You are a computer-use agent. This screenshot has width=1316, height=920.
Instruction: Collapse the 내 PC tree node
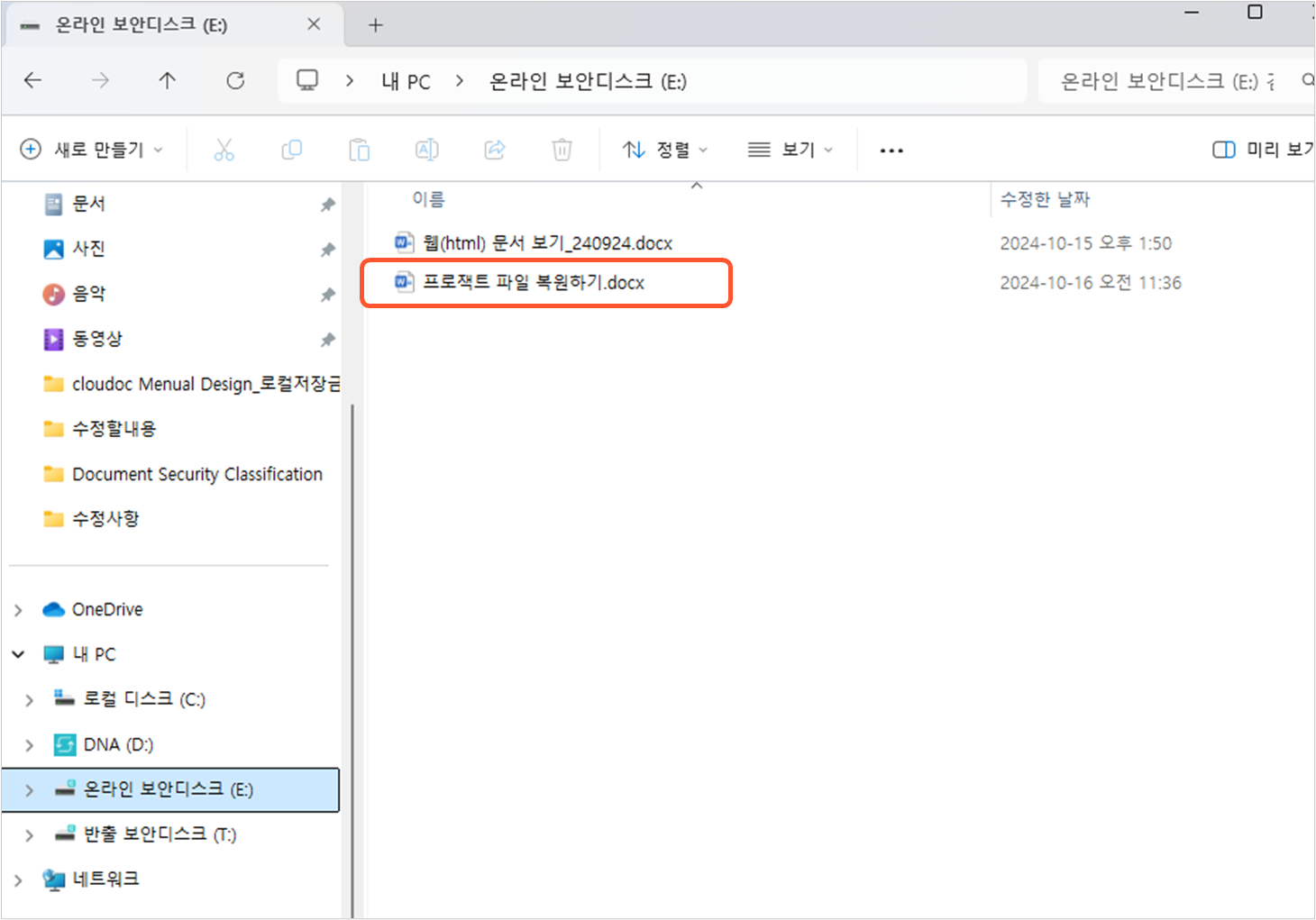[x=18, y=654]
